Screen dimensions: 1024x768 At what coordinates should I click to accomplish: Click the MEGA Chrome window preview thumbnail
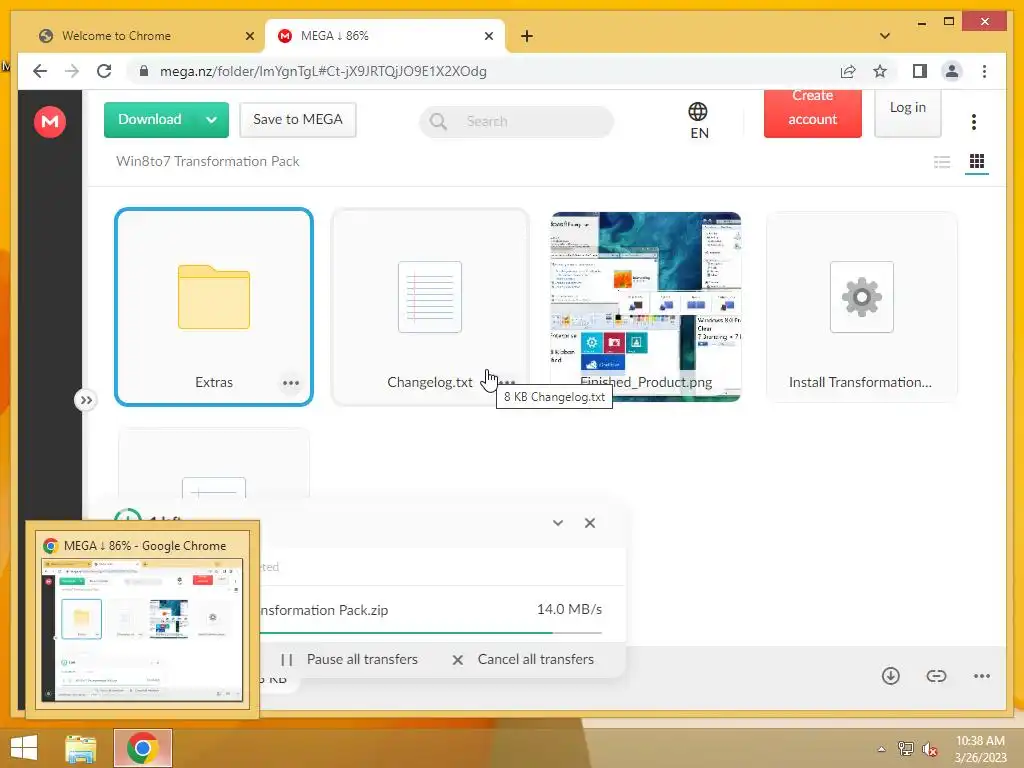coord(142,630)
